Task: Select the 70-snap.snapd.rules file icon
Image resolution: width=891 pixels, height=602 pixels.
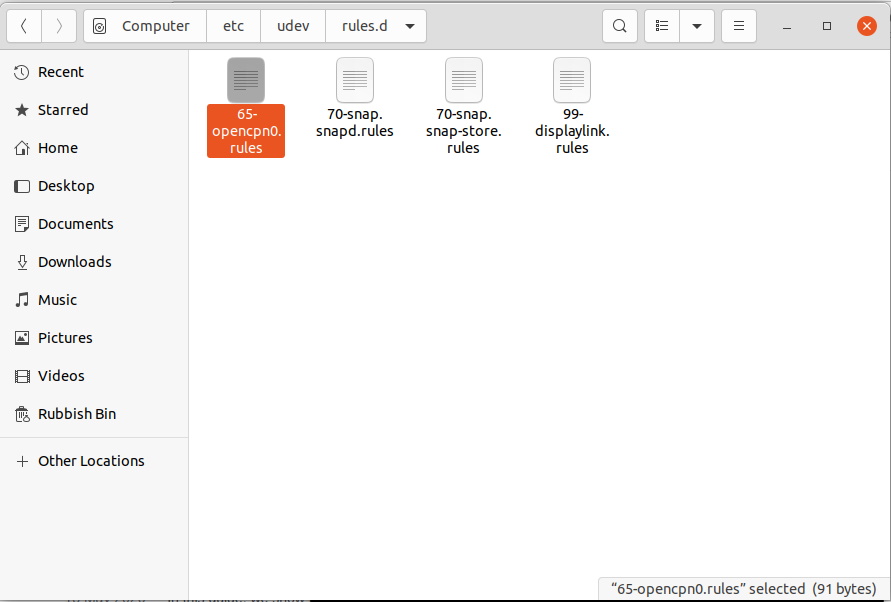Action: (355, 80)
